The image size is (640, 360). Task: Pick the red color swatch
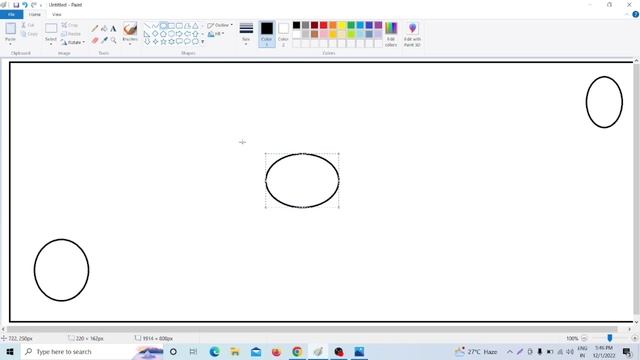pos(324,25)
